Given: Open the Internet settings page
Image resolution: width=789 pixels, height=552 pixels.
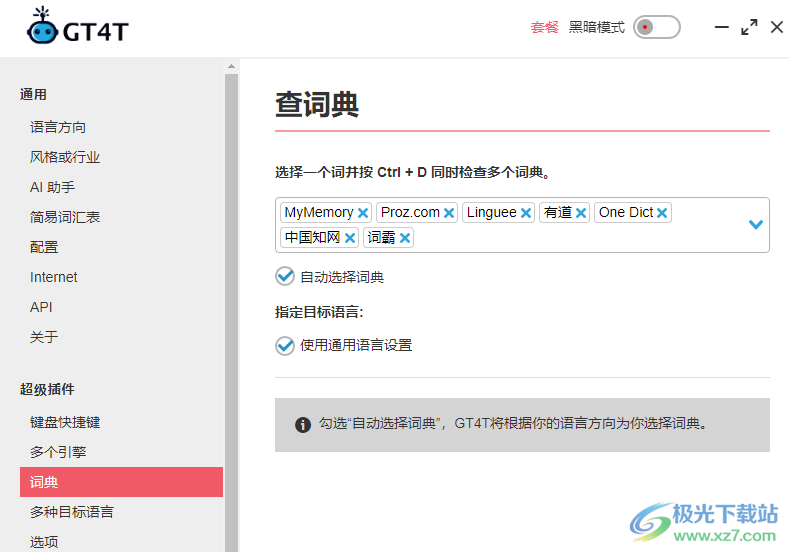Looking at the screenshot, I should [x=53, y=277].
